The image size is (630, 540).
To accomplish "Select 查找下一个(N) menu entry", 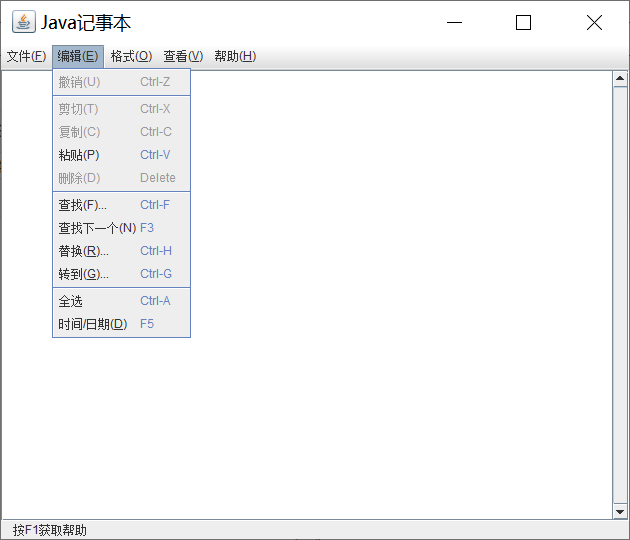I will [x=121, y=228].
